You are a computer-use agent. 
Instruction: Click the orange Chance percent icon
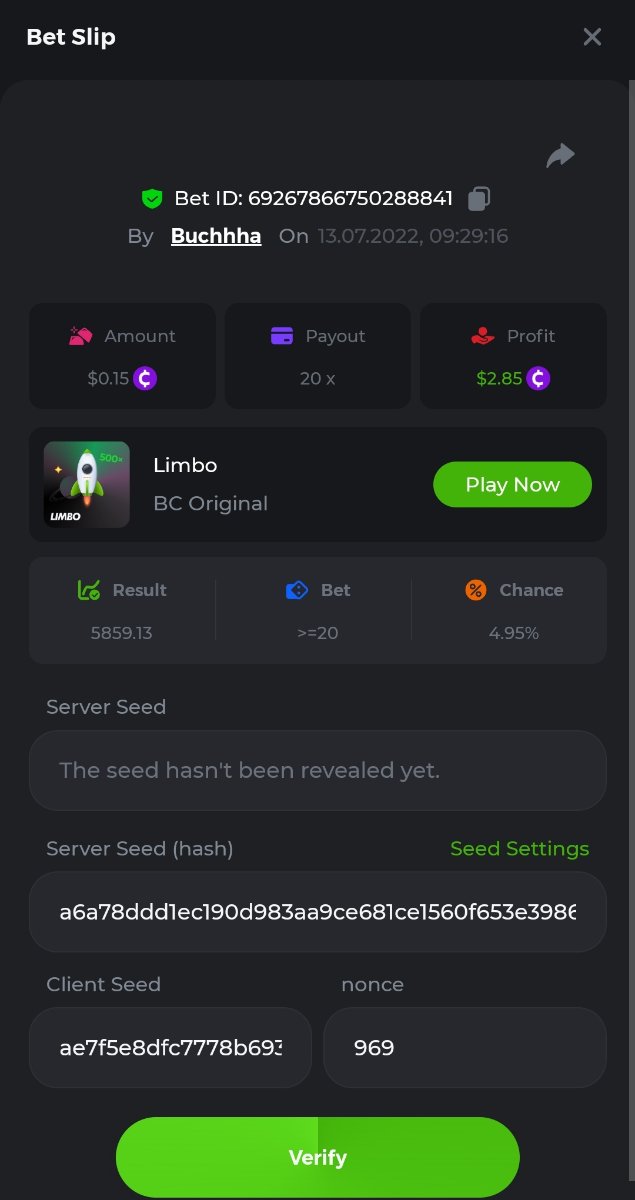(x=476, y=590)
